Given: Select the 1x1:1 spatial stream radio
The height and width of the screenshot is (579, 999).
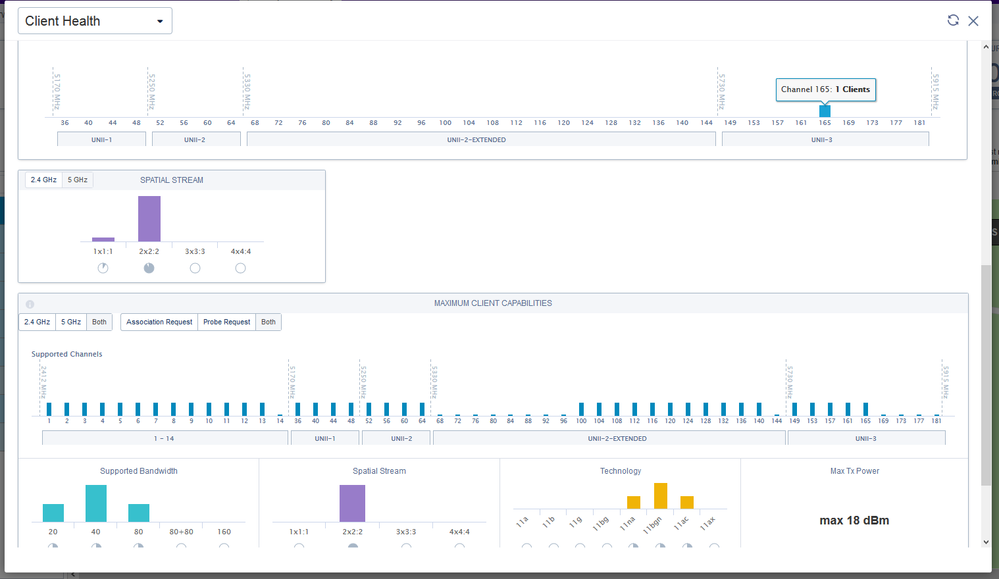Looking at the screenshot, I should tap(103, 268).
